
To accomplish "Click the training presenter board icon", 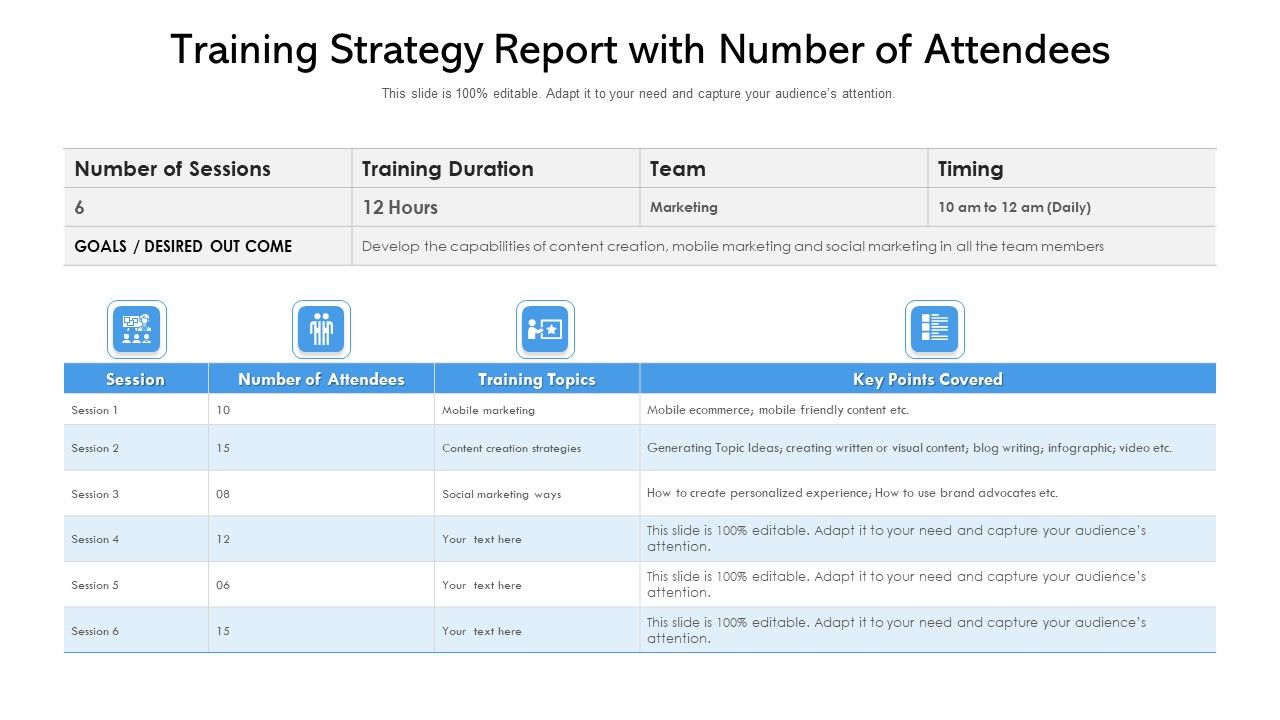I will point(545,330).
